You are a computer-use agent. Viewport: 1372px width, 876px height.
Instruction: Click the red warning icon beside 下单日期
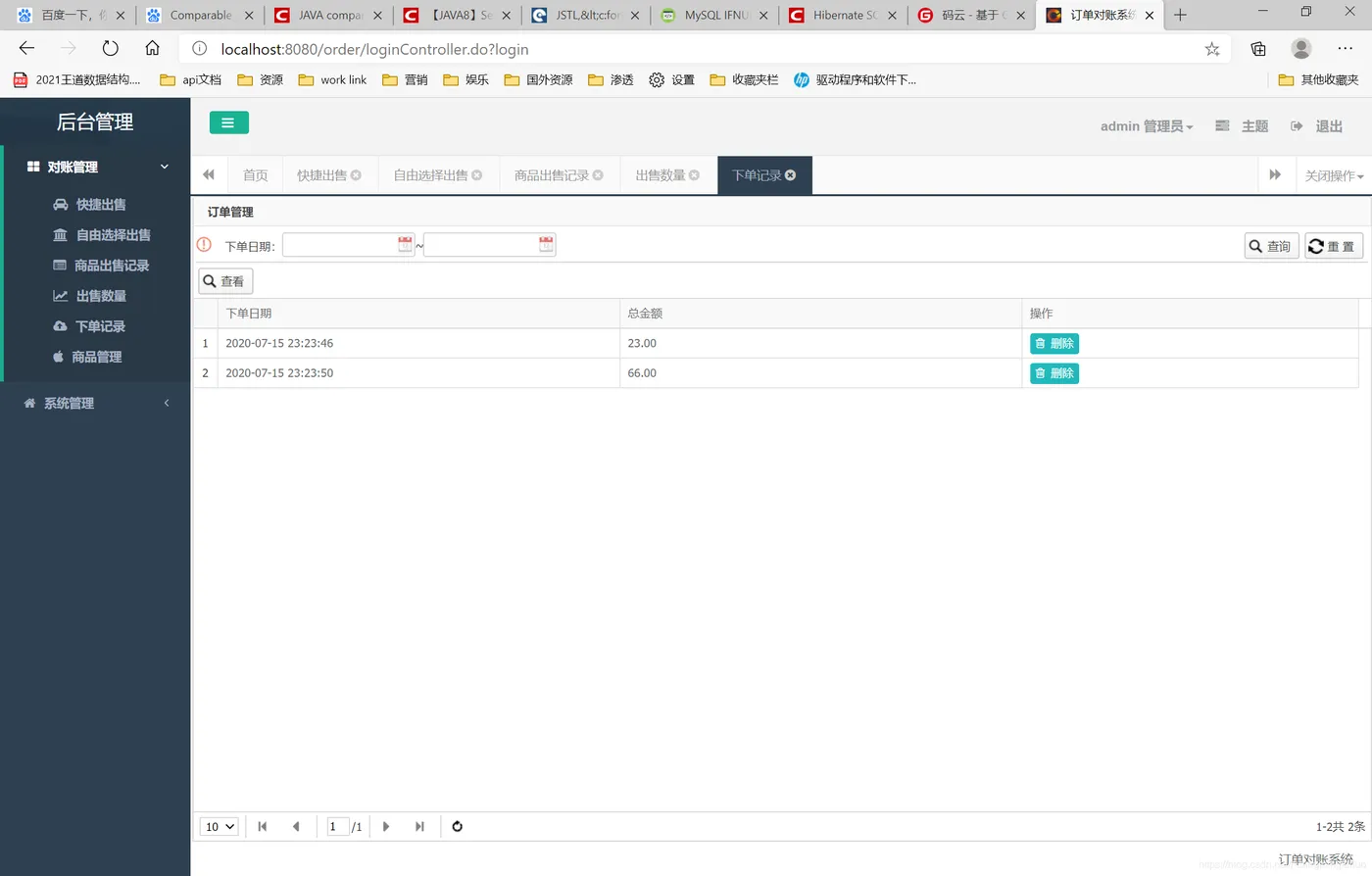204,245
